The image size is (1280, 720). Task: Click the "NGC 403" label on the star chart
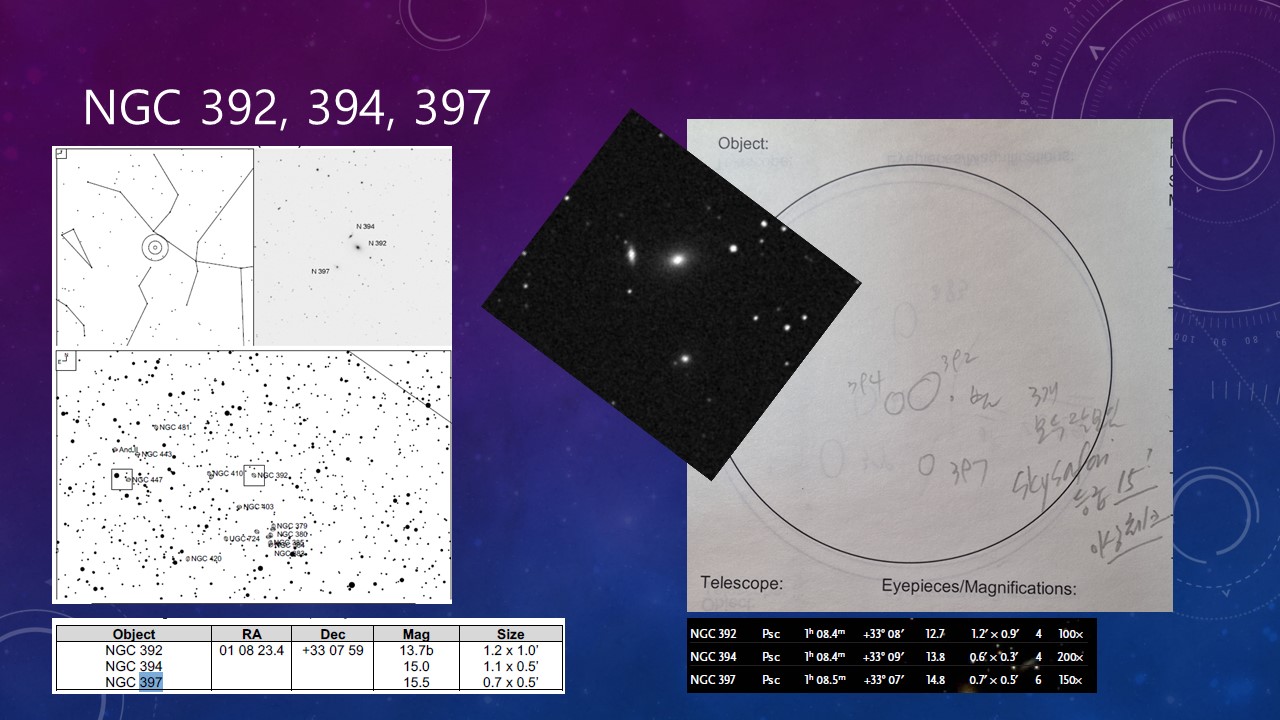click(259, 507)
